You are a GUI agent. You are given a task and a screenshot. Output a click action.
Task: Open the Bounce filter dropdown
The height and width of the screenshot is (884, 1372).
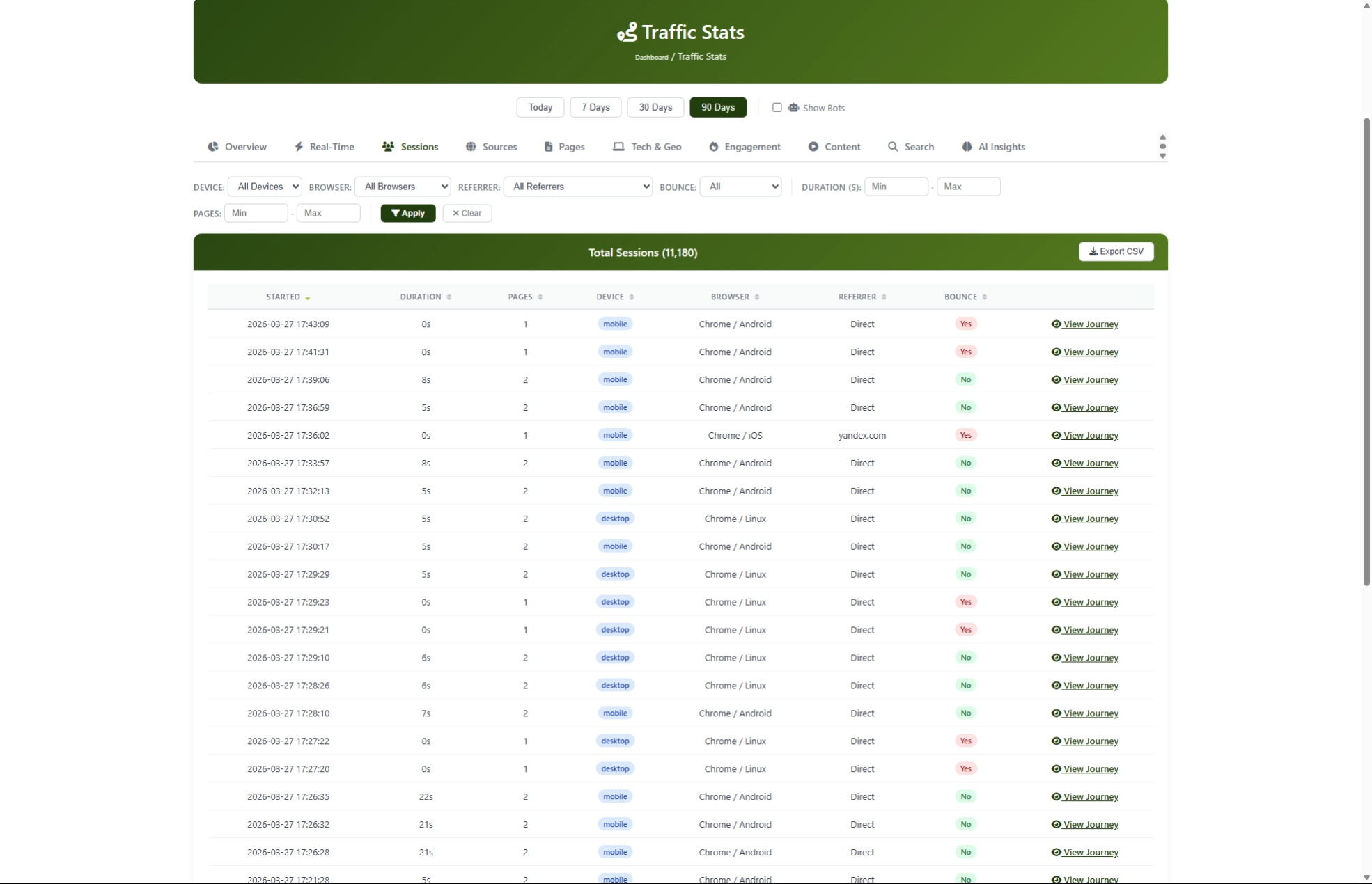coord(740,187)
